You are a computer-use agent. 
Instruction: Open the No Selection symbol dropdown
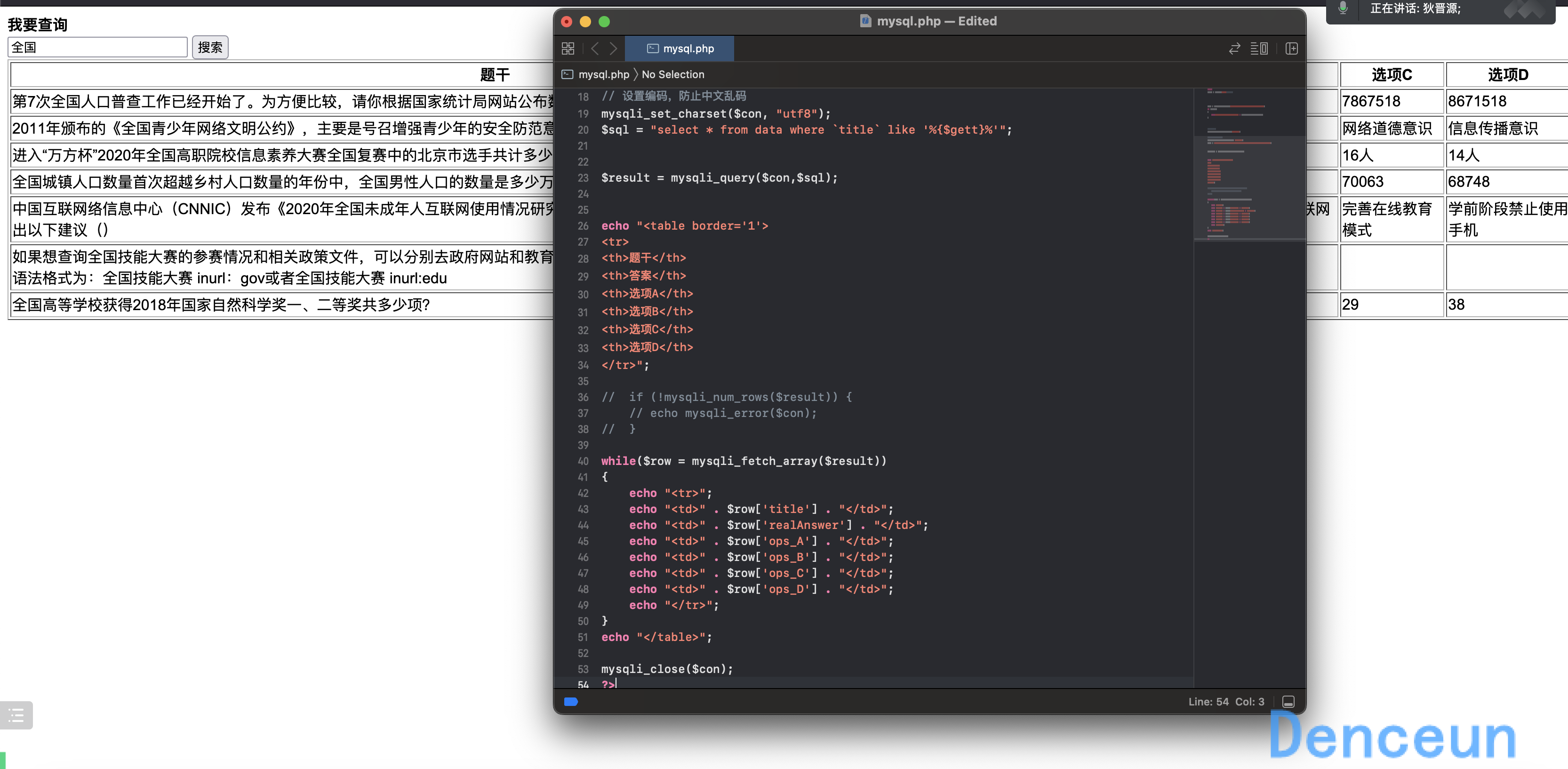(672, 74)
